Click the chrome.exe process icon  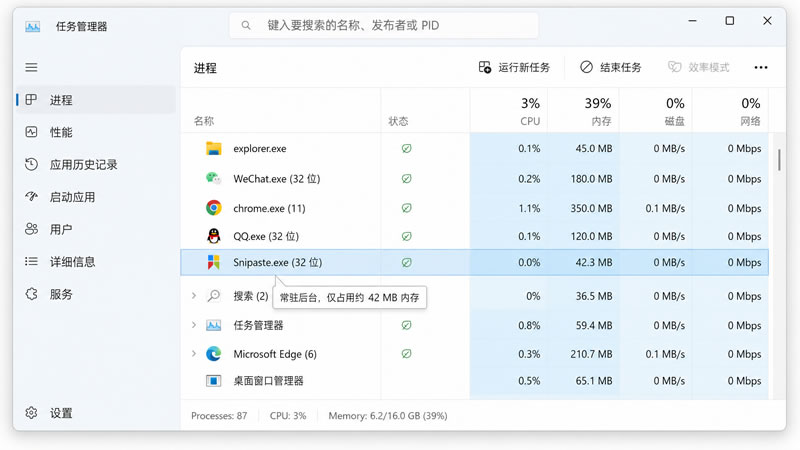pyautogui.click(x=214, y=208)
